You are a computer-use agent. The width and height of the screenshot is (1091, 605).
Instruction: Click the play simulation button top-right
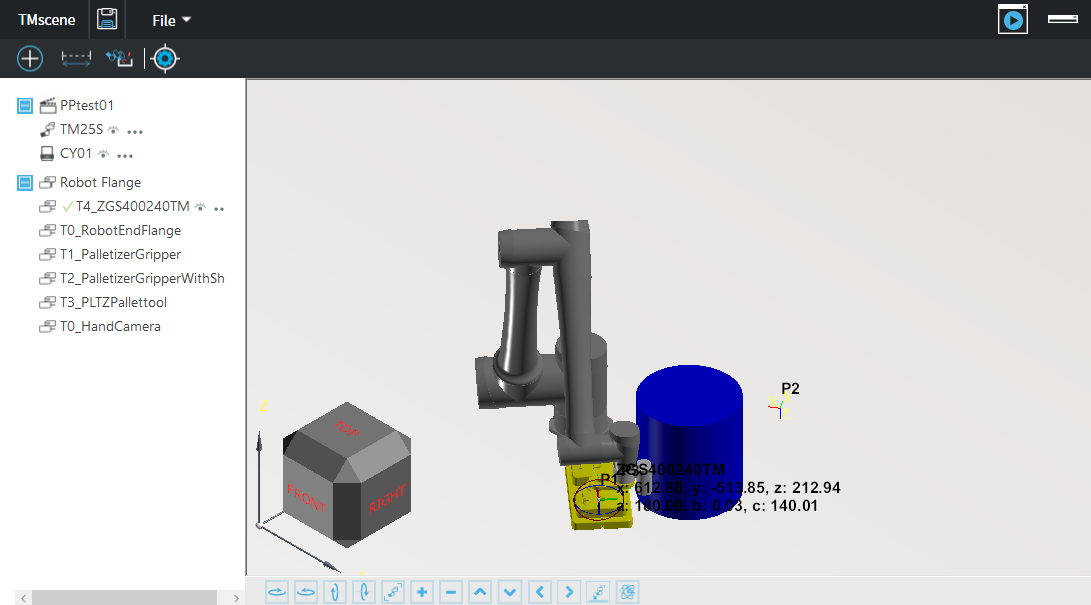pos(1013,19)
